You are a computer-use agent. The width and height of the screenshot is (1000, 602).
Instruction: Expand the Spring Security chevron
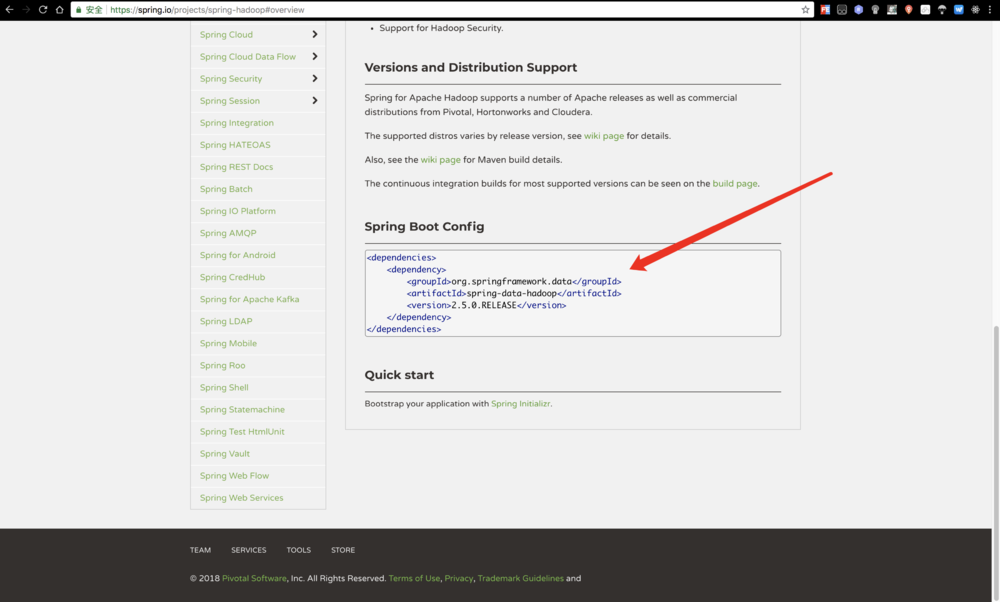[314, 78]
